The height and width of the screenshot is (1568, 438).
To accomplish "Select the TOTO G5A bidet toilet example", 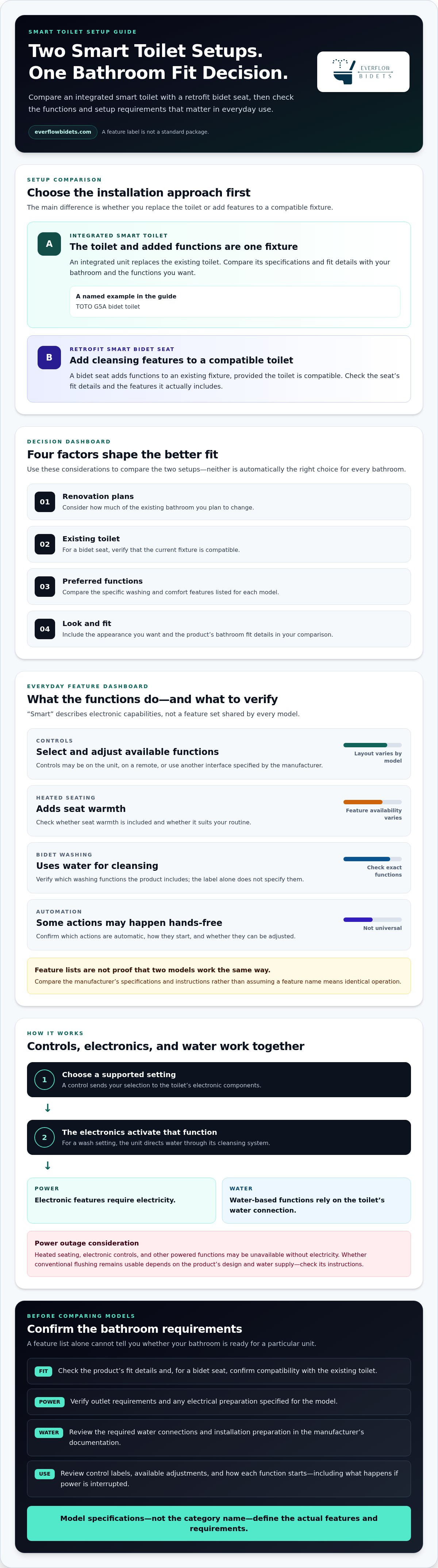I will pos(235,301).
